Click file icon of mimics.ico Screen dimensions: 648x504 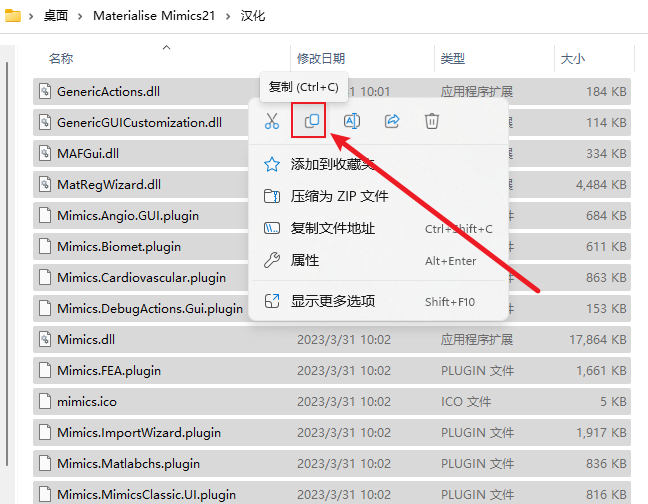(45, 401)
